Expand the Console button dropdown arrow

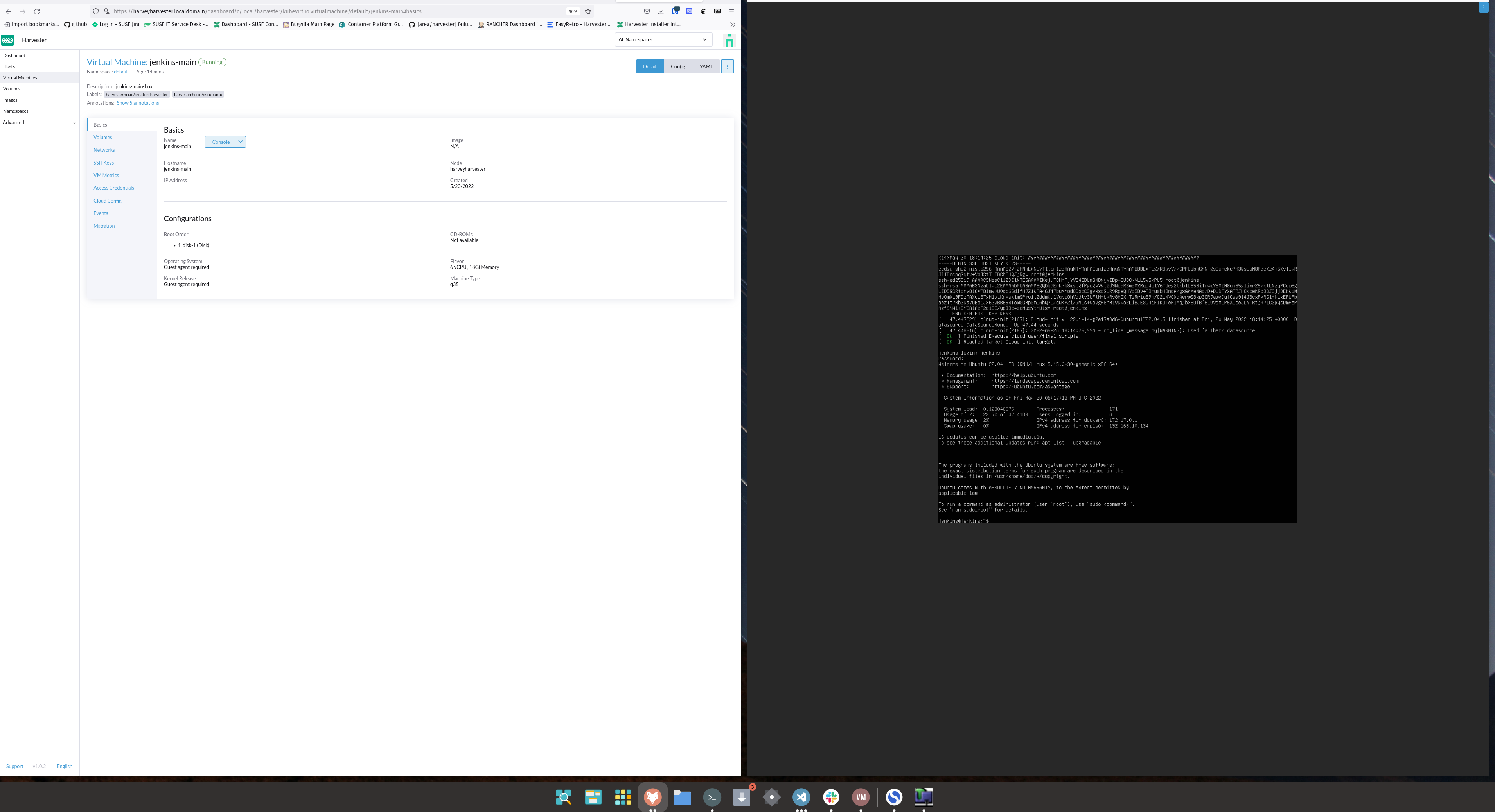[x=240, y=142]
